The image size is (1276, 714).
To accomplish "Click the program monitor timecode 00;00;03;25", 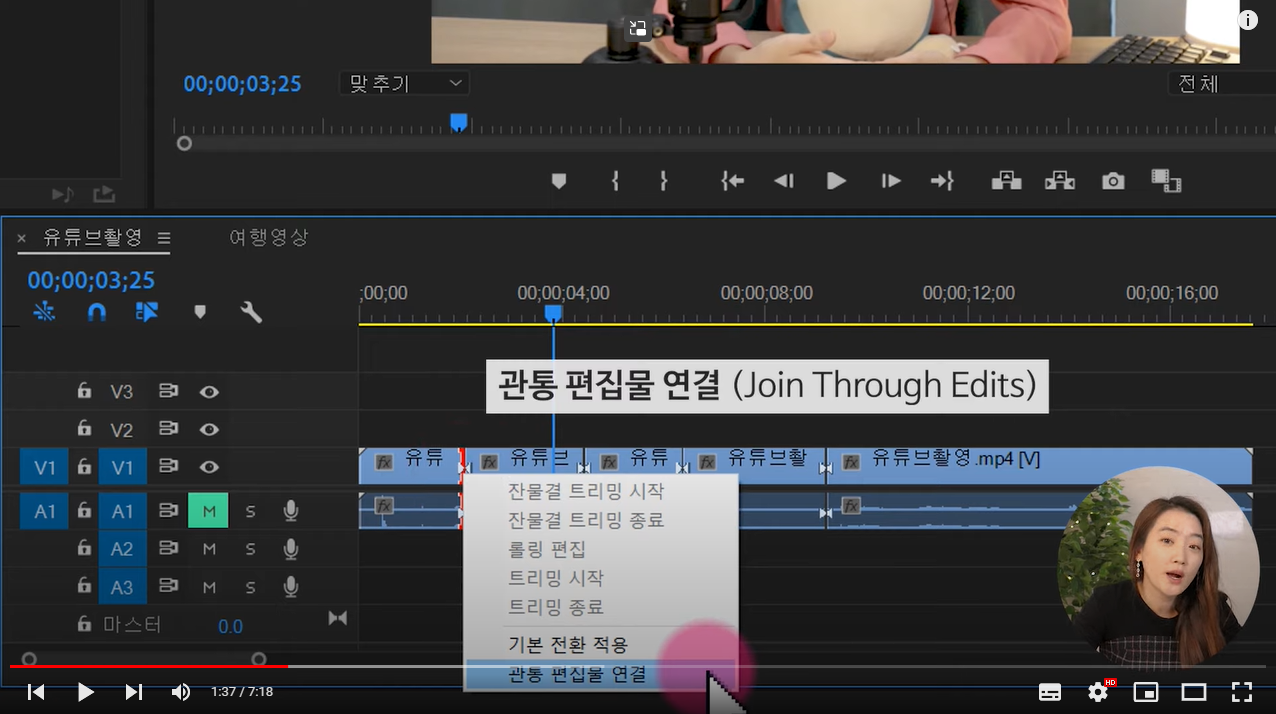I will click(x=242, y=84).
